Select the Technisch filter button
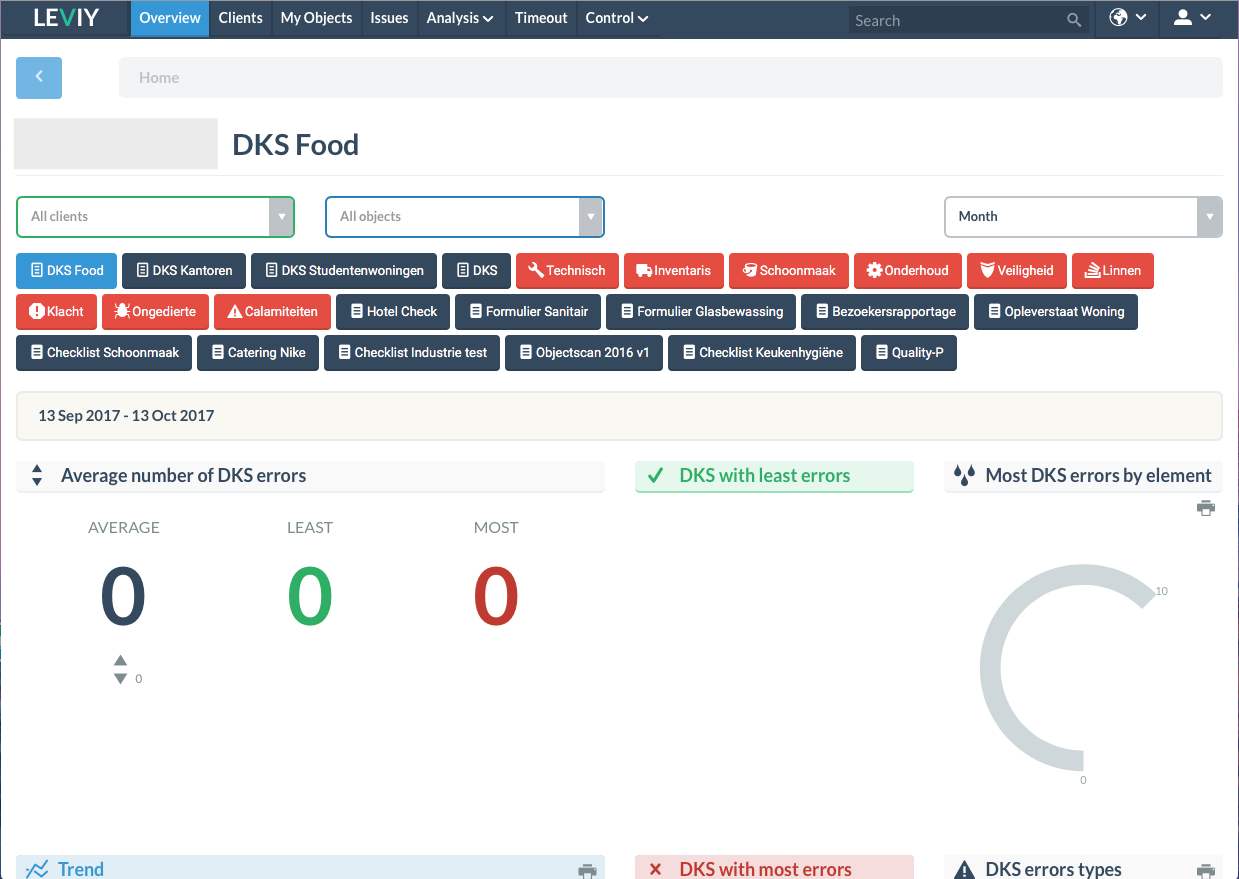The height and width of the screenshot is (879, 1239). 567,270
